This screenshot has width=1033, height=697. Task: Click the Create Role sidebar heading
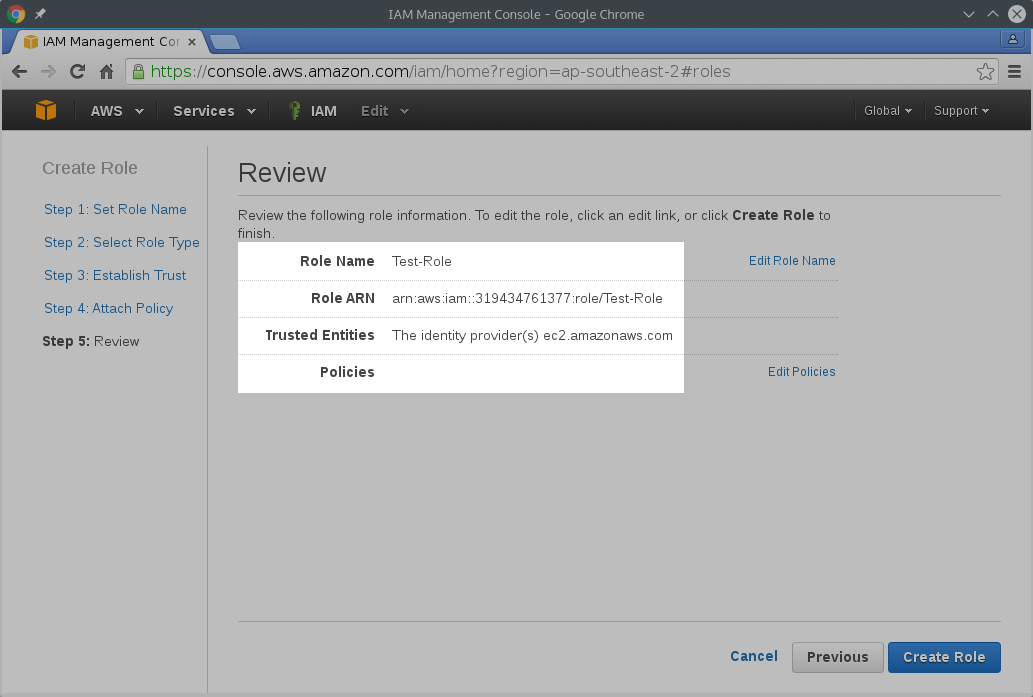click(x=90, y=168)
